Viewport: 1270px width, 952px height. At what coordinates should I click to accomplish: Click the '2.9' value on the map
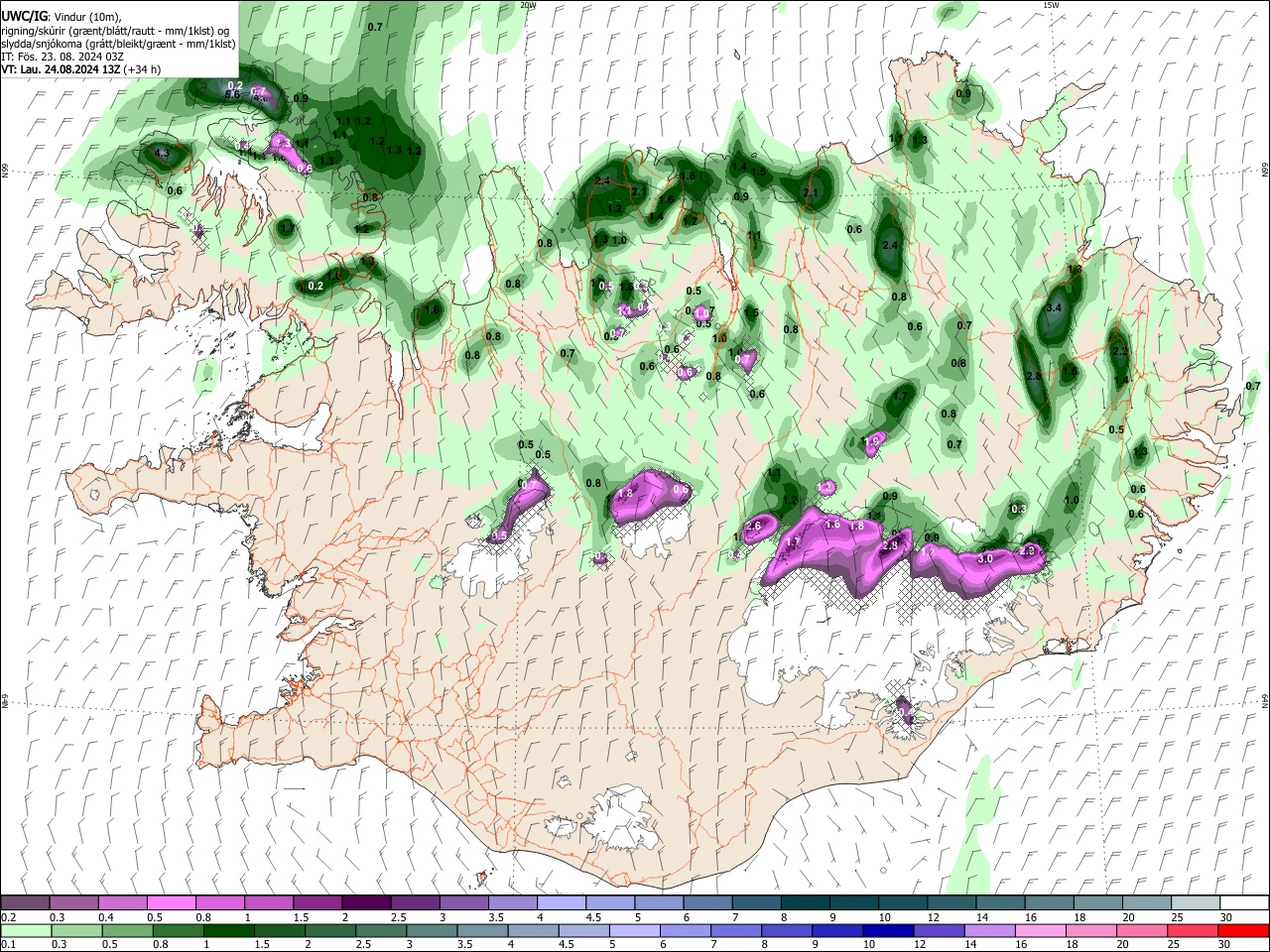1028,550
